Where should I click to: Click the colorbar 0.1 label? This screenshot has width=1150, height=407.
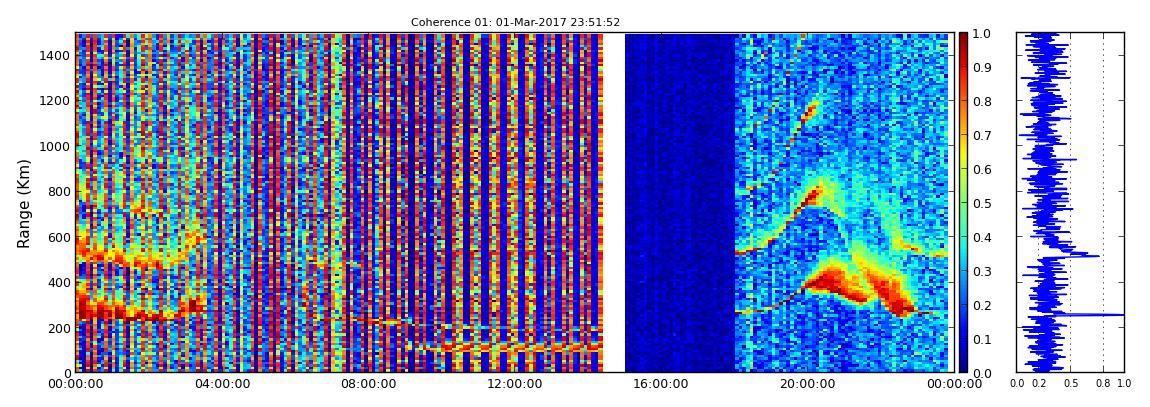pos(981,340)
